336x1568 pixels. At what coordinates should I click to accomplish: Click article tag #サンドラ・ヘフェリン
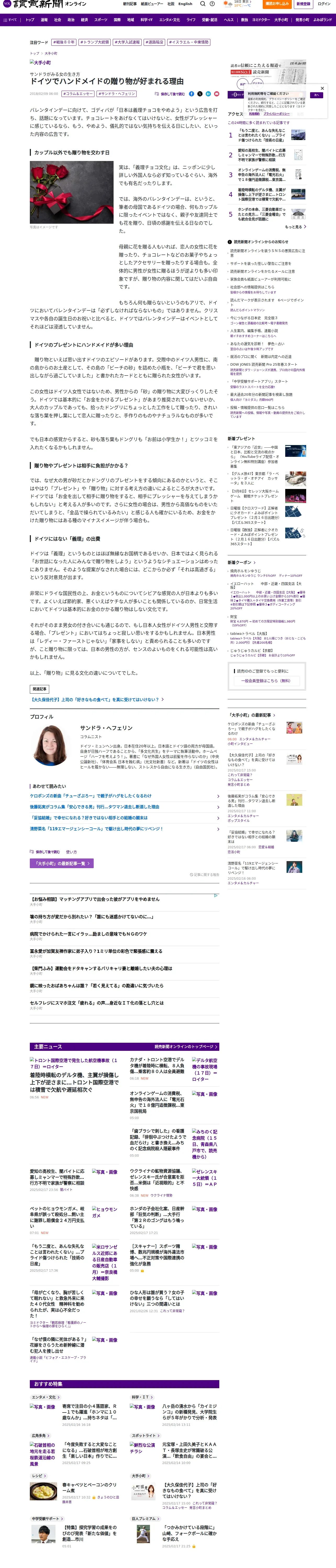116,94
